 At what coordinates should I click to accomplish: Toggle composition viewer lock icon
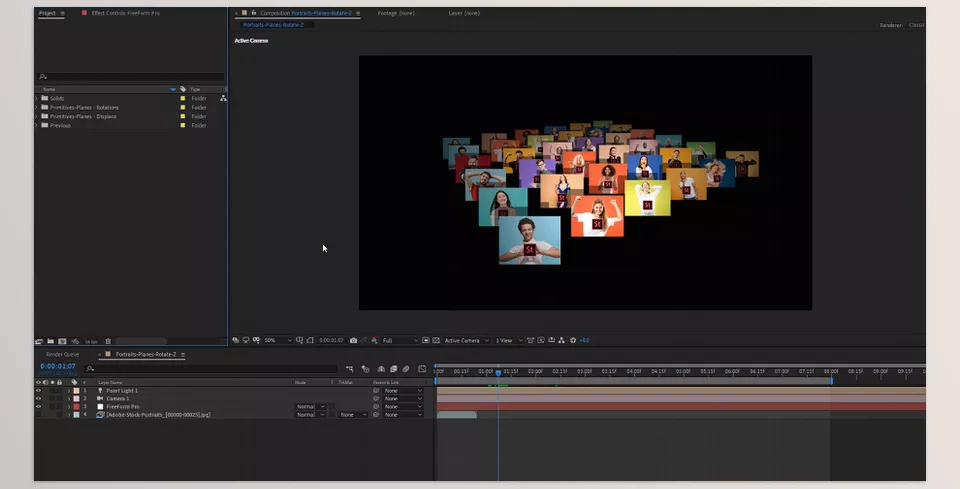[253, 13]
